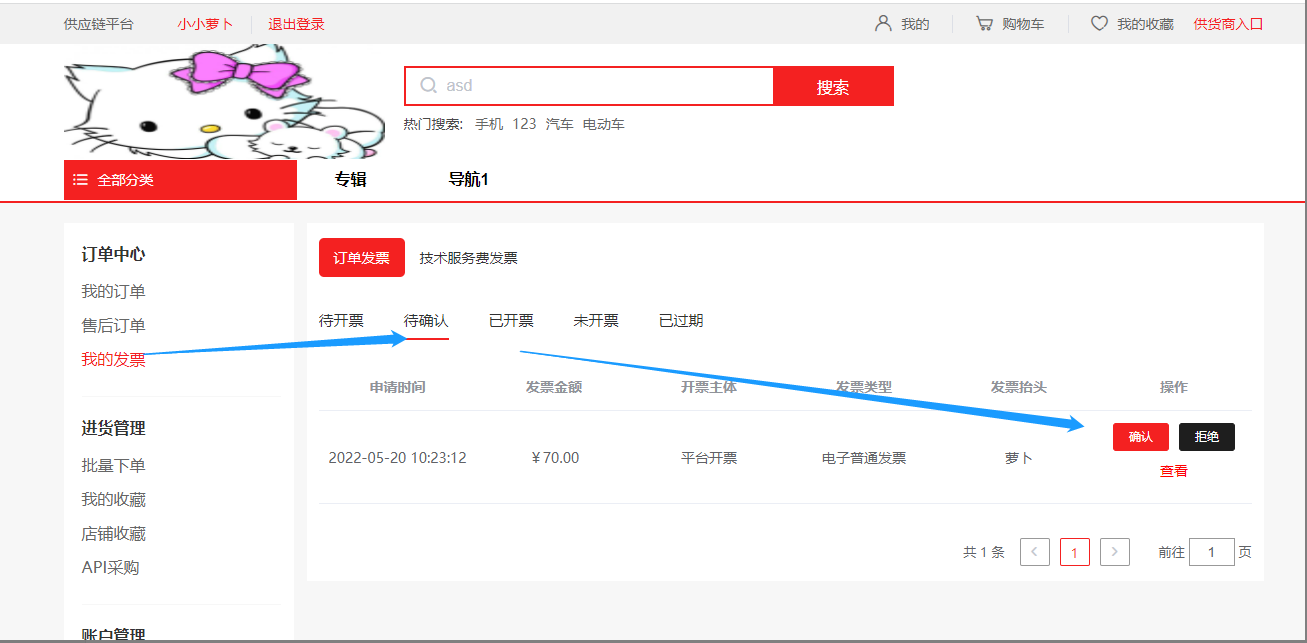Click the red 搜索 button
This screenshot has width=1307, height=643.
[x=833, y=87]
